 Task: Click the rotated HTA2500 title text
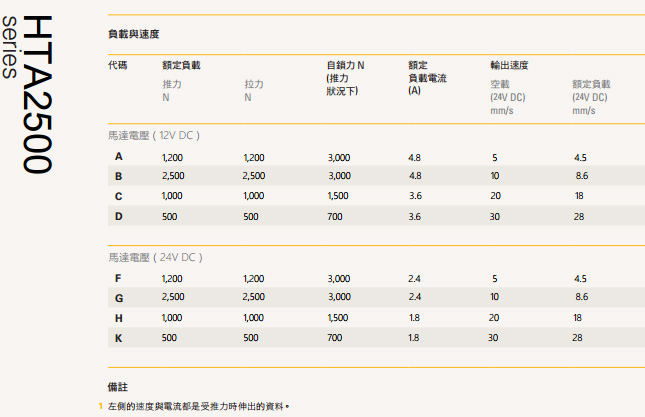coord(37,95)
